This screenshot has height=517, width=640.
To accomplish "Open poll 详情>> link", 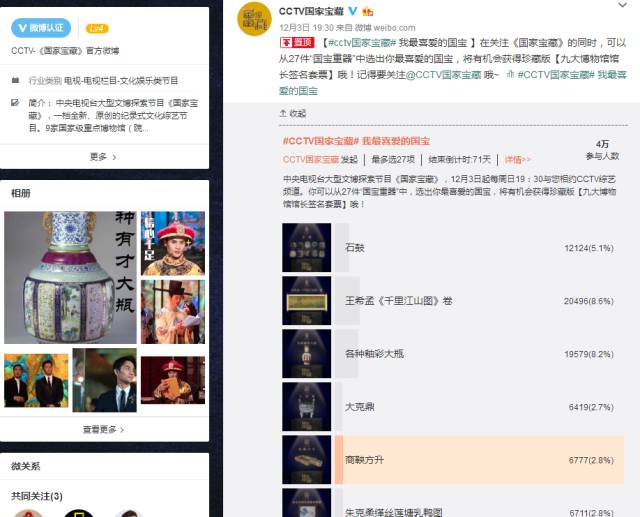I will pyautogui.click(x=518, y=159).
